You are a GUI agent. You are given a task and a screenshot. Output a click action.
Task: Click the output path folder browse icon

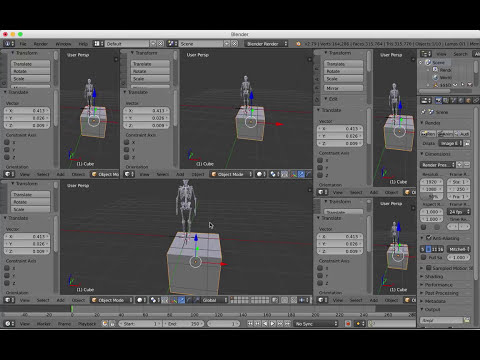467,320
